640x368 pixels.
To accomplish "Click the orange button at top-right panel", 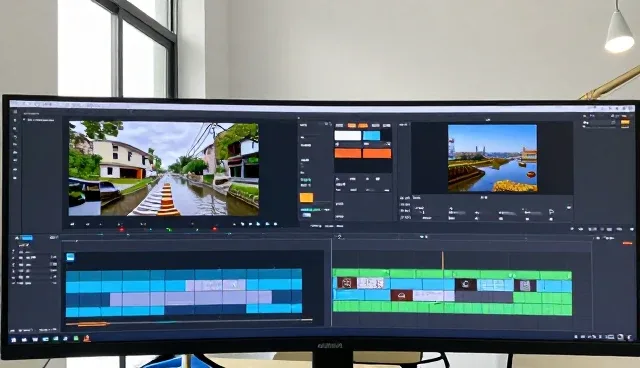I will pos(624,123).
